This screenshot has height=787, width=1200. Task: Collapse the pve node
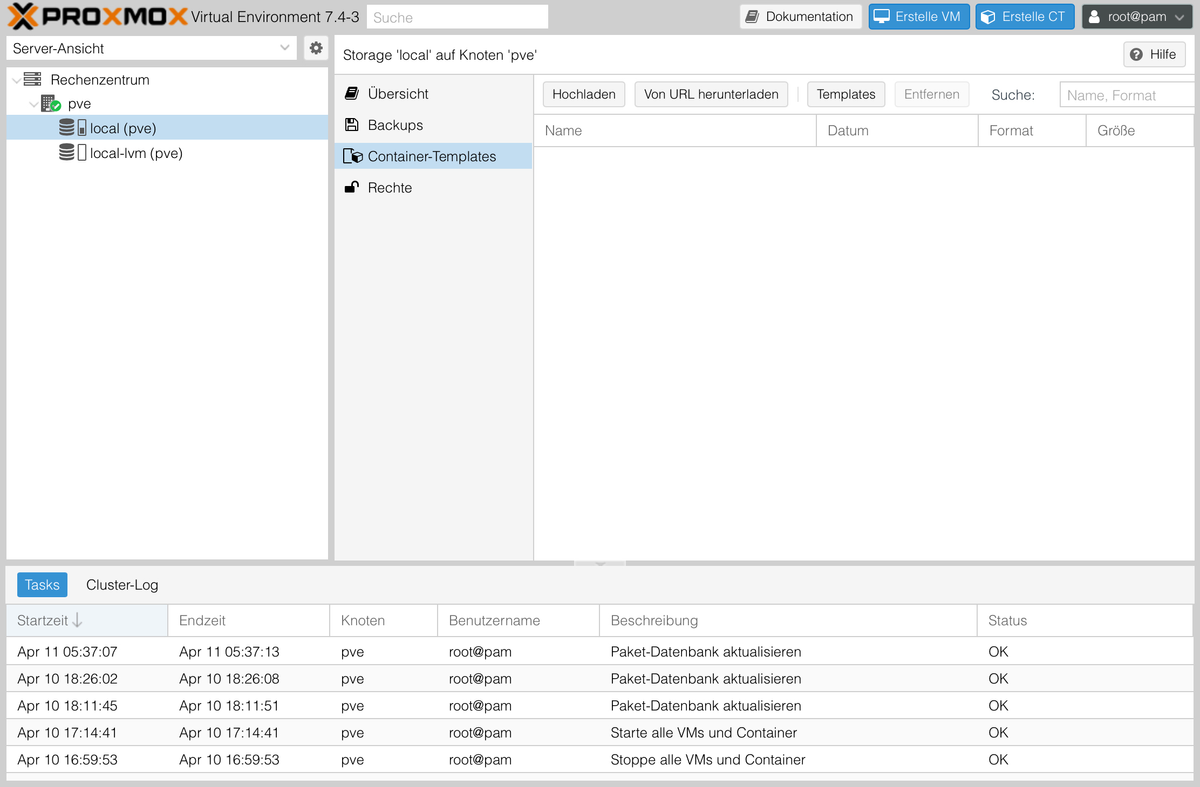point(34,103)
